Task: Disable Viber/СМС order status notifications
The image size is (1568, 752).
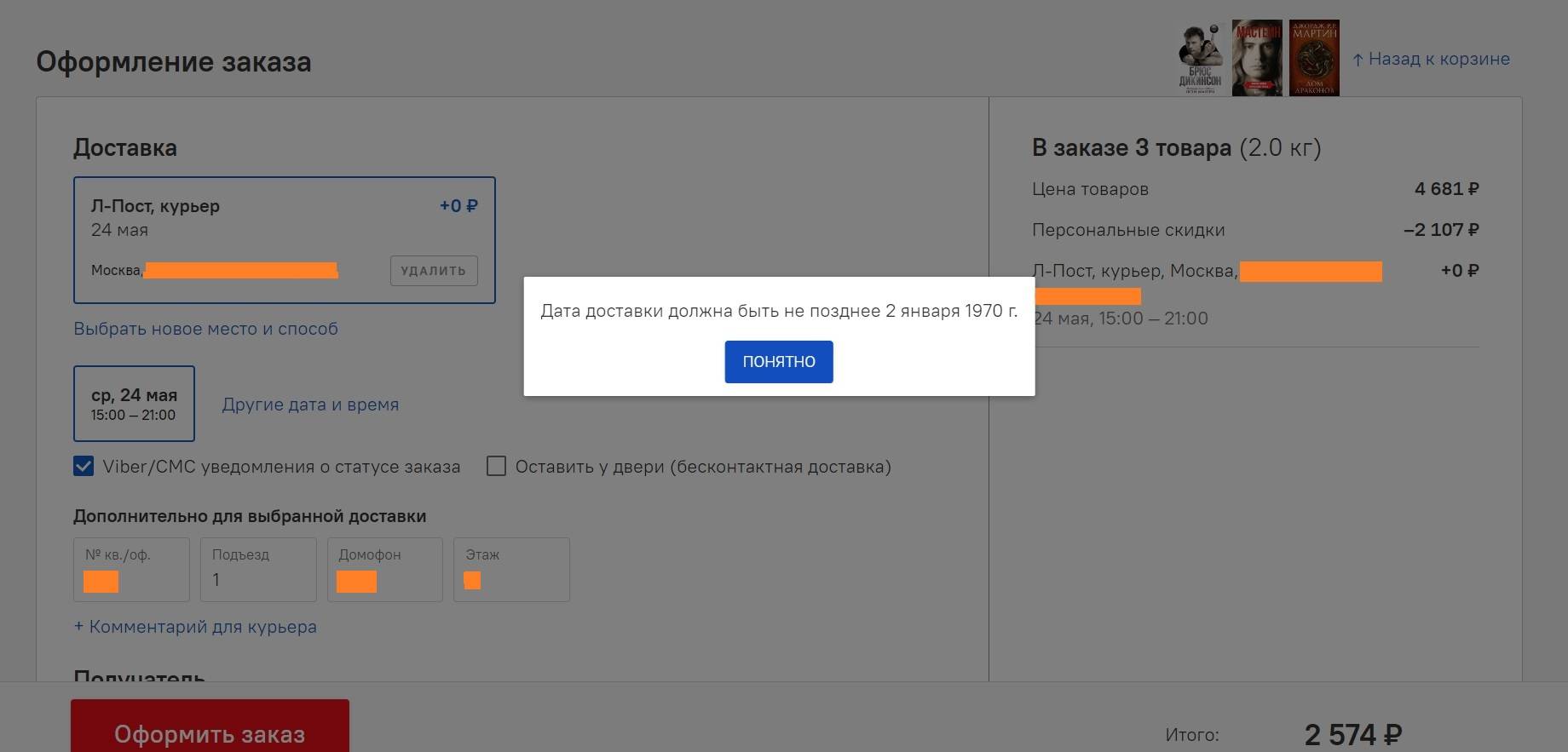Action: click(84, 467)
